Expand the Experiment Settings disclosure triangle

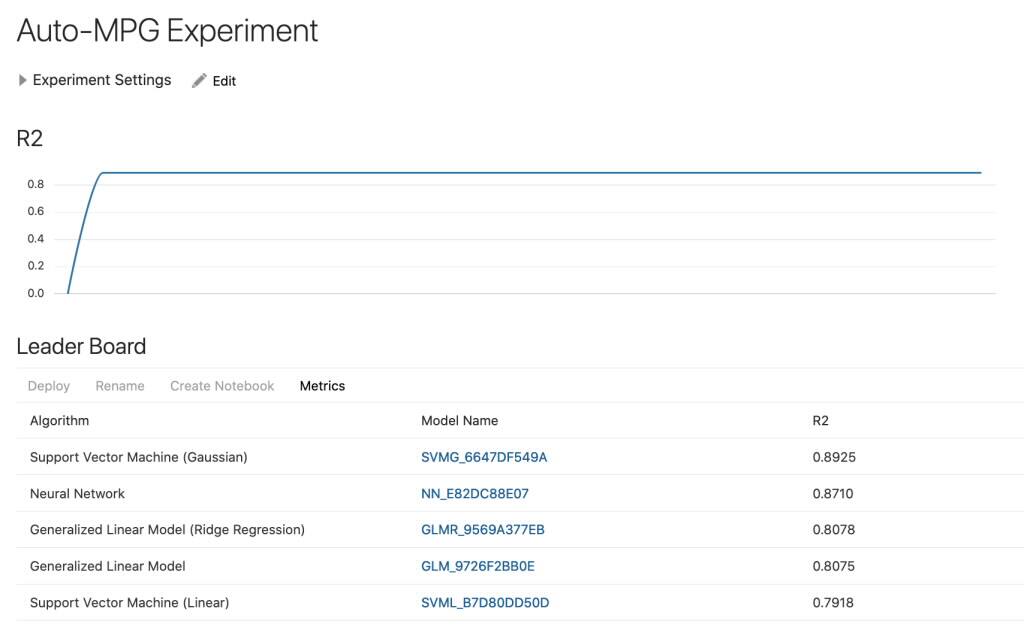23,80
